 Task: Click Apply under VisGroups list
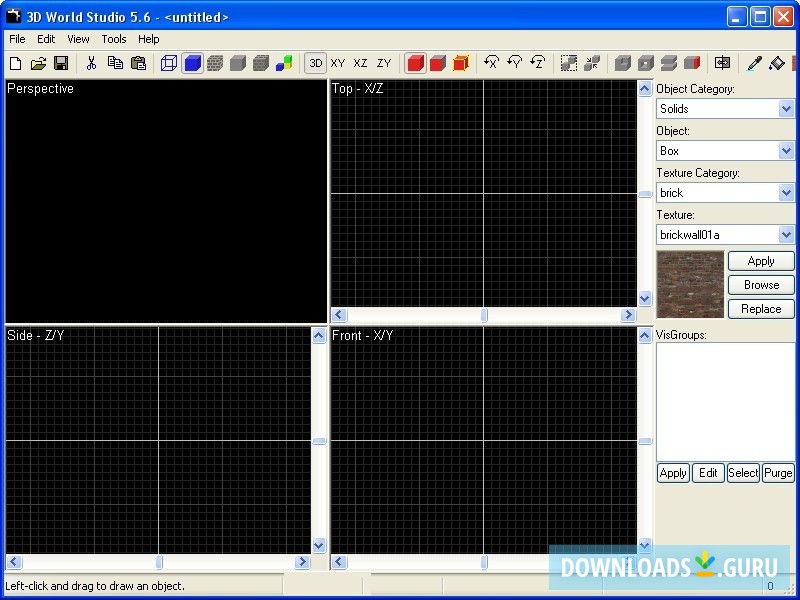(x=673, y=473)
